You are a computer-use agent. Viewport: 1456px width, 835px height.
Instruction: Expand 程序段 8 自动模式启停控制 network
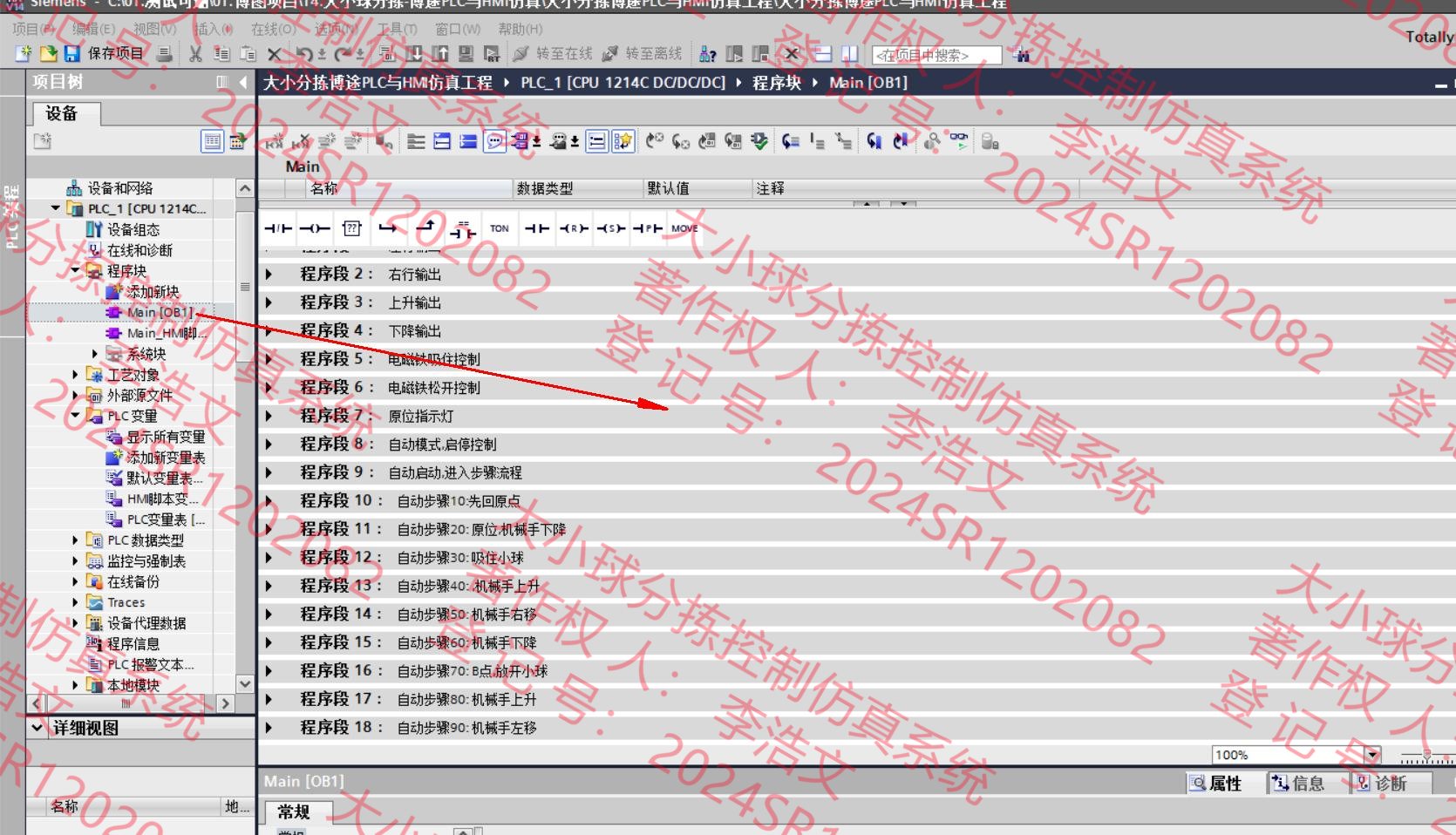(x=269, y=445)
